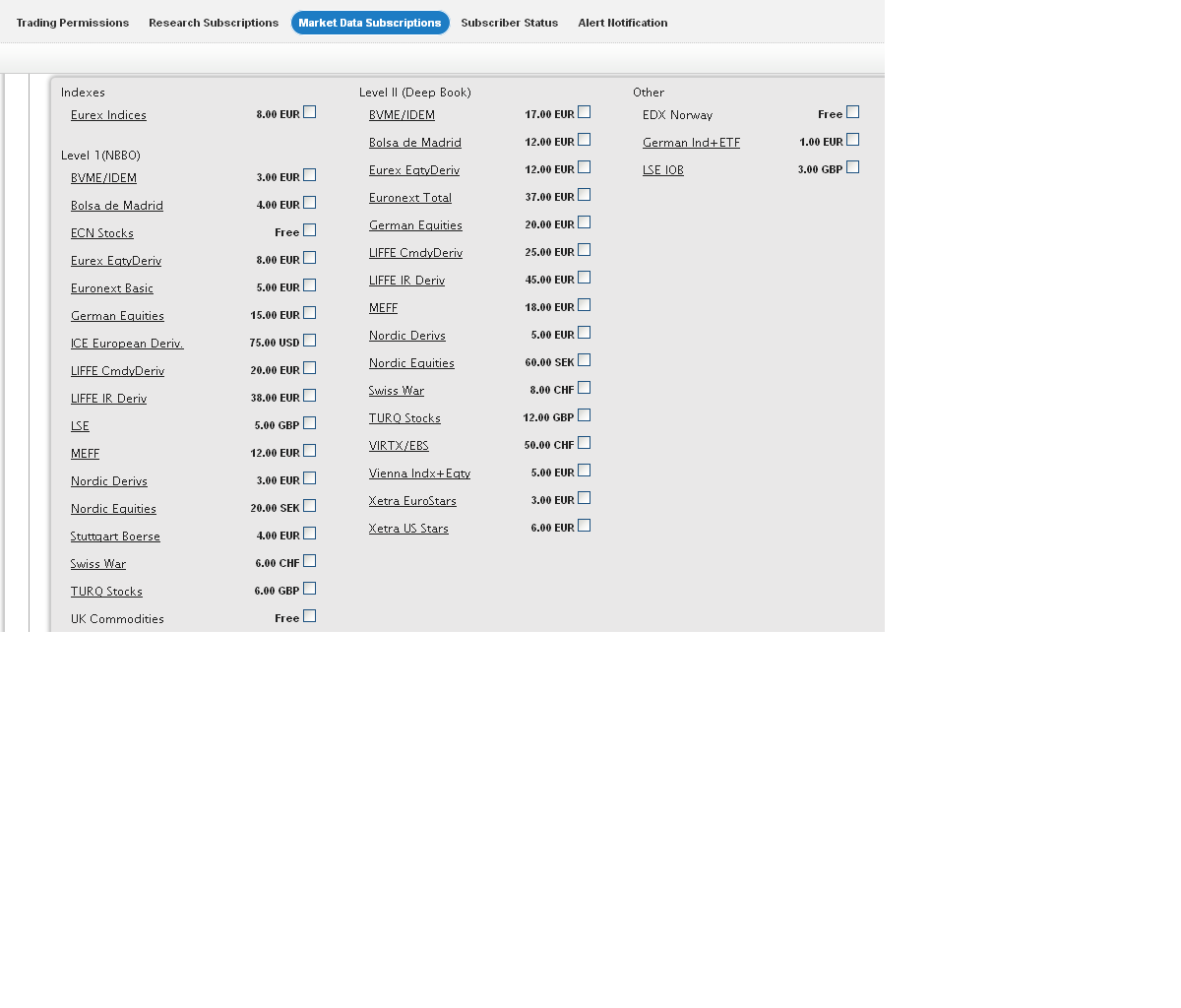Open the Eurex Indices link

click(x=108, y=115)
